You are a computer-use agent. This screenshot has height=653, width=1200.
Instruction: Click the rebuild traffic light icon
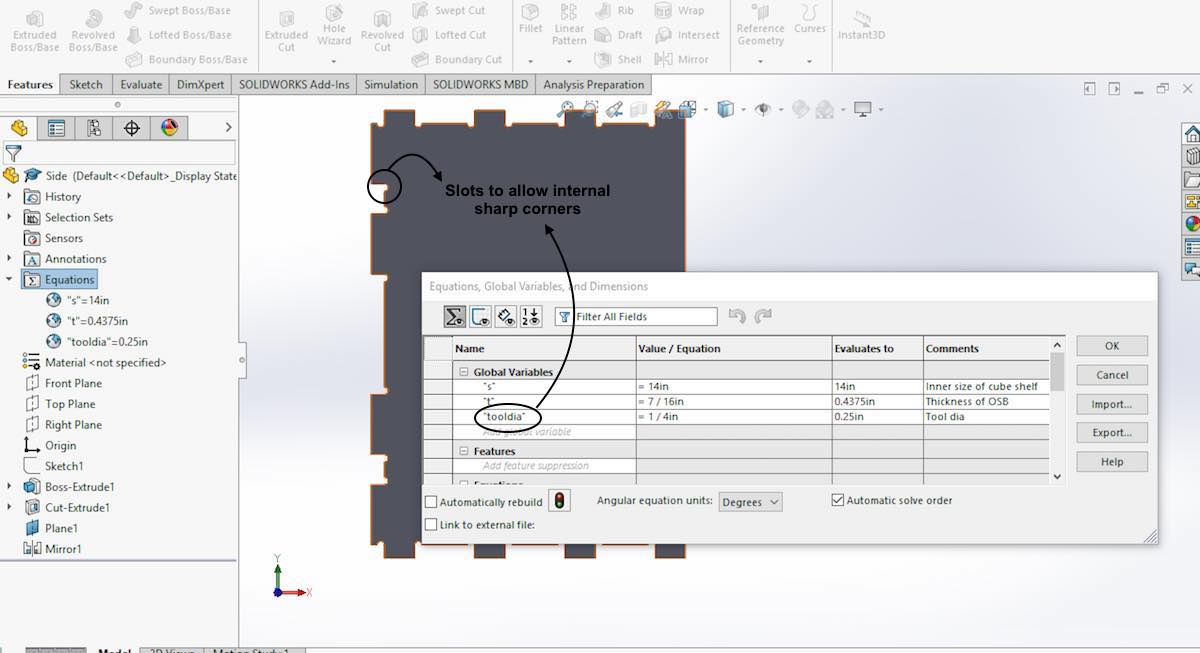(x=560, y=502)
